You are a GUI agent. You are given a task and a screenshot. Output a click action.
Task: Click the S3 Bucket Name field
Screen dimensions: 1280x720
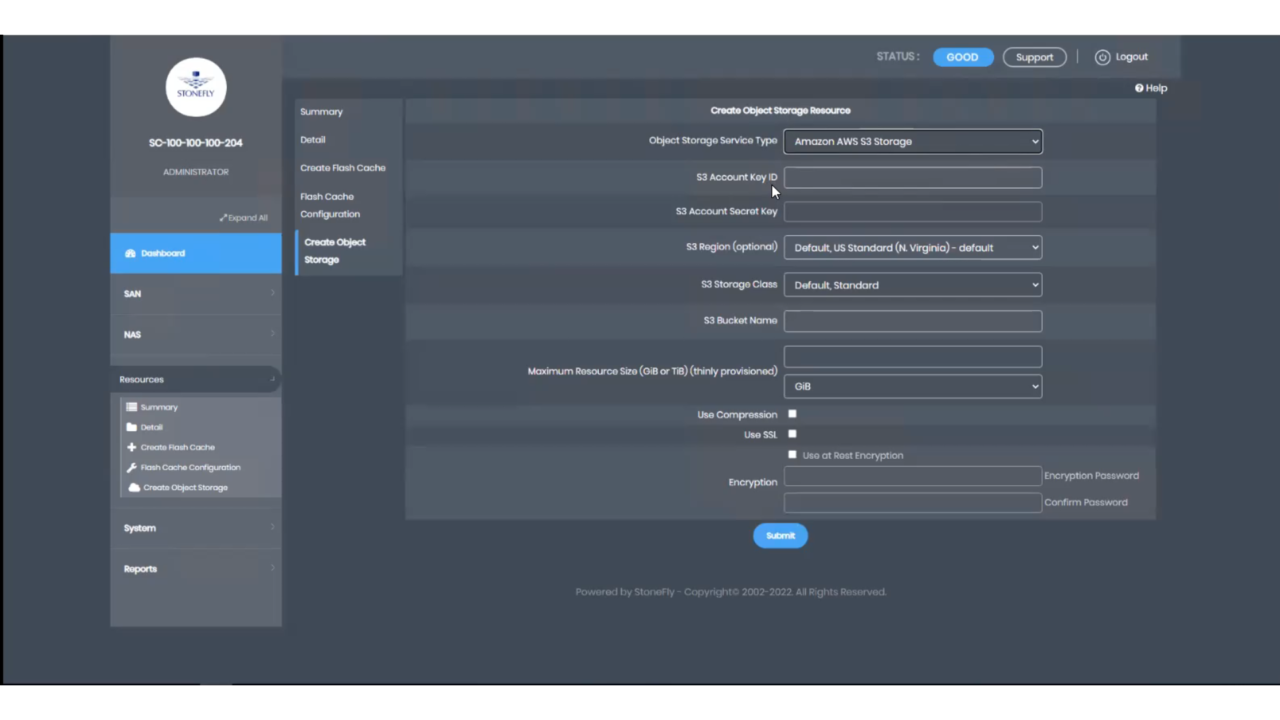click(912, 320)
